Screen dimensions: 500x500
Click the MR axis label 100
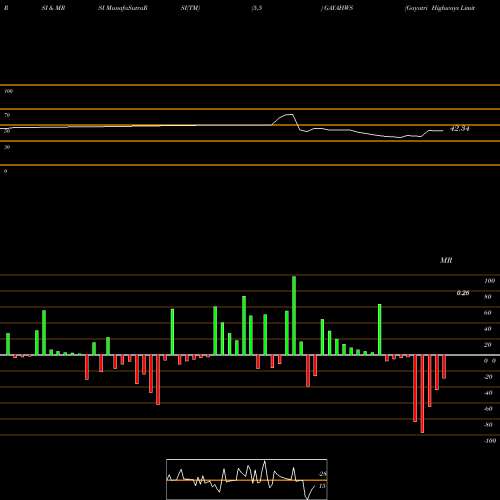click(489, 281)
